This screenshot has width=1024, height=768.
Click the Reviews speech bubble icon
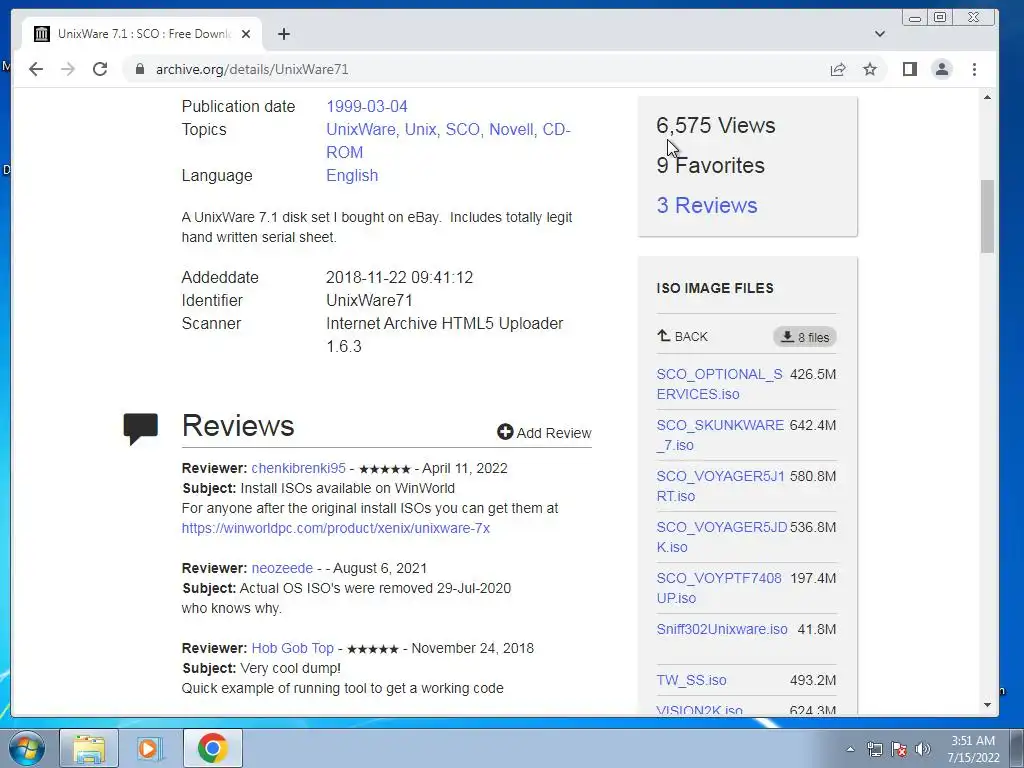coord(140,429)
